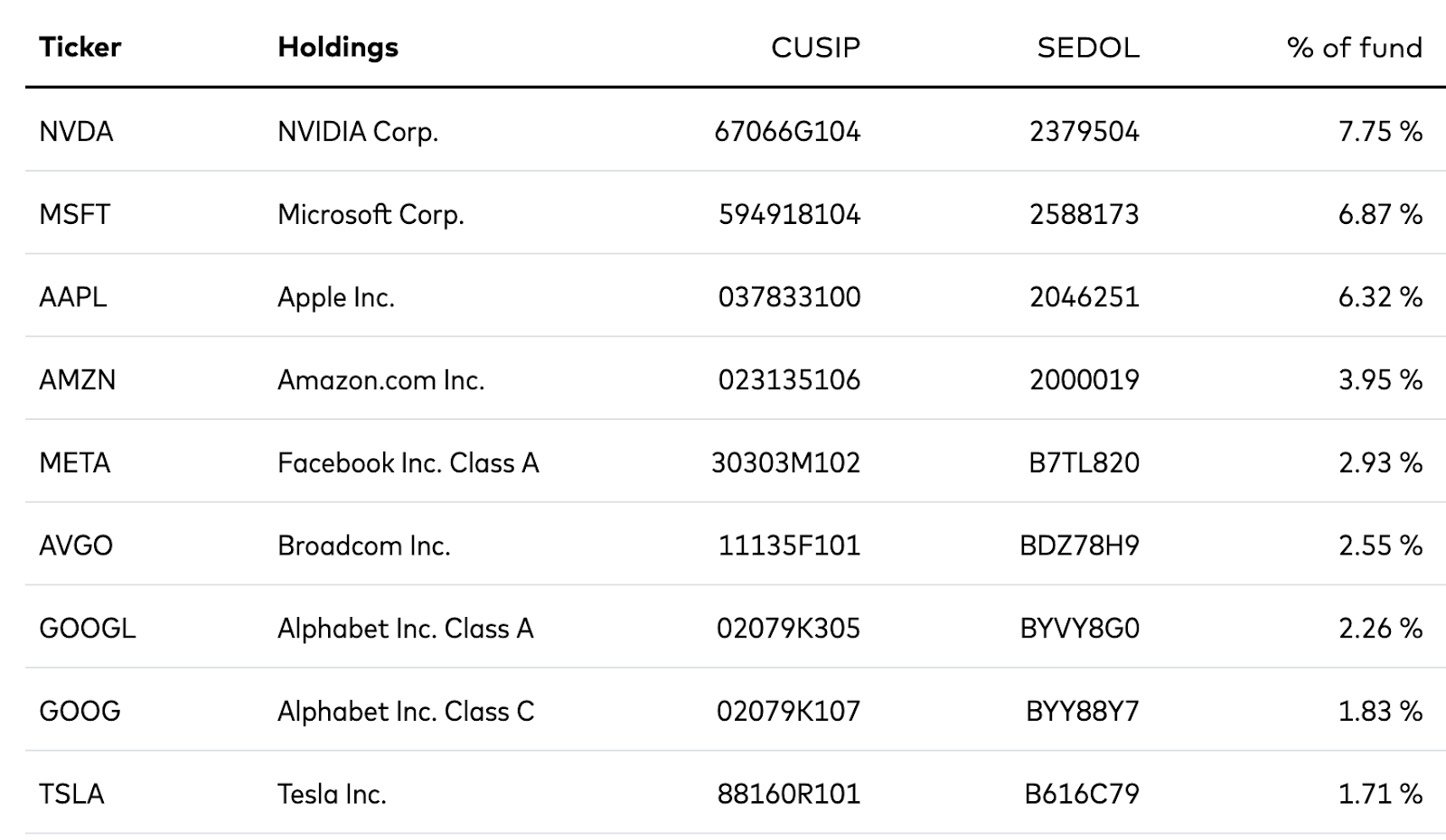Image resolution: width=1446 pixels, height=840 pixels.
Task: Click the AVGO ticker
Action: pyautogui.click(x=76, y=546)
